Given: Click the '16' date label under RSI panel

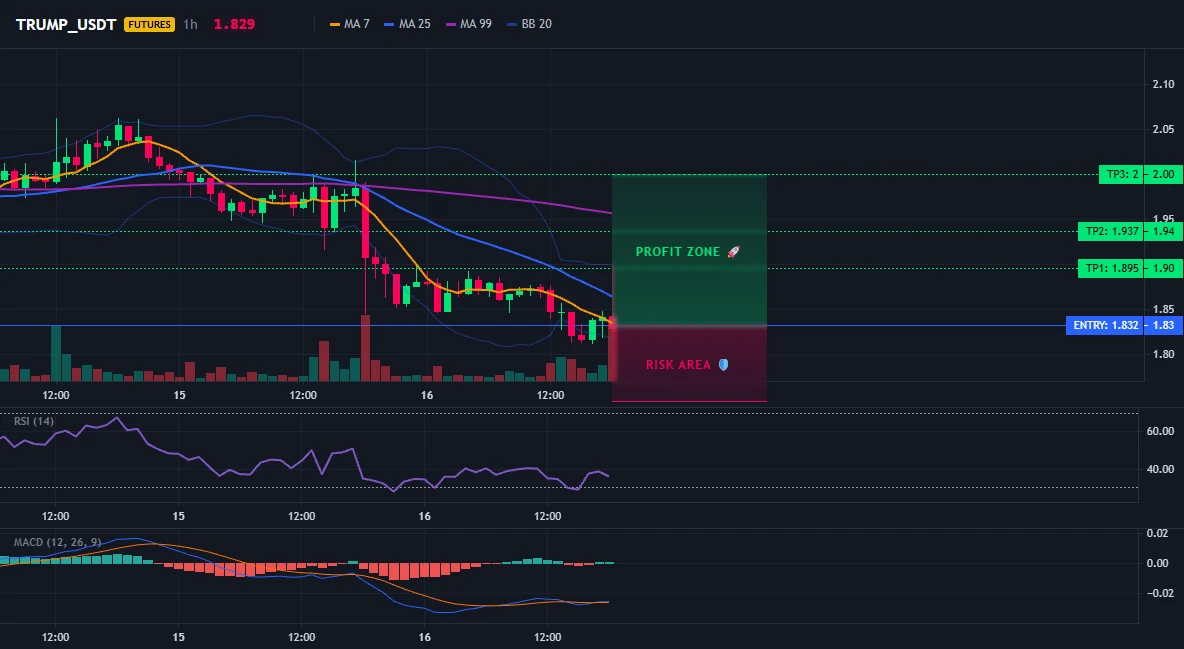Looking at the screenshot, I should click(x=424, y=516).
